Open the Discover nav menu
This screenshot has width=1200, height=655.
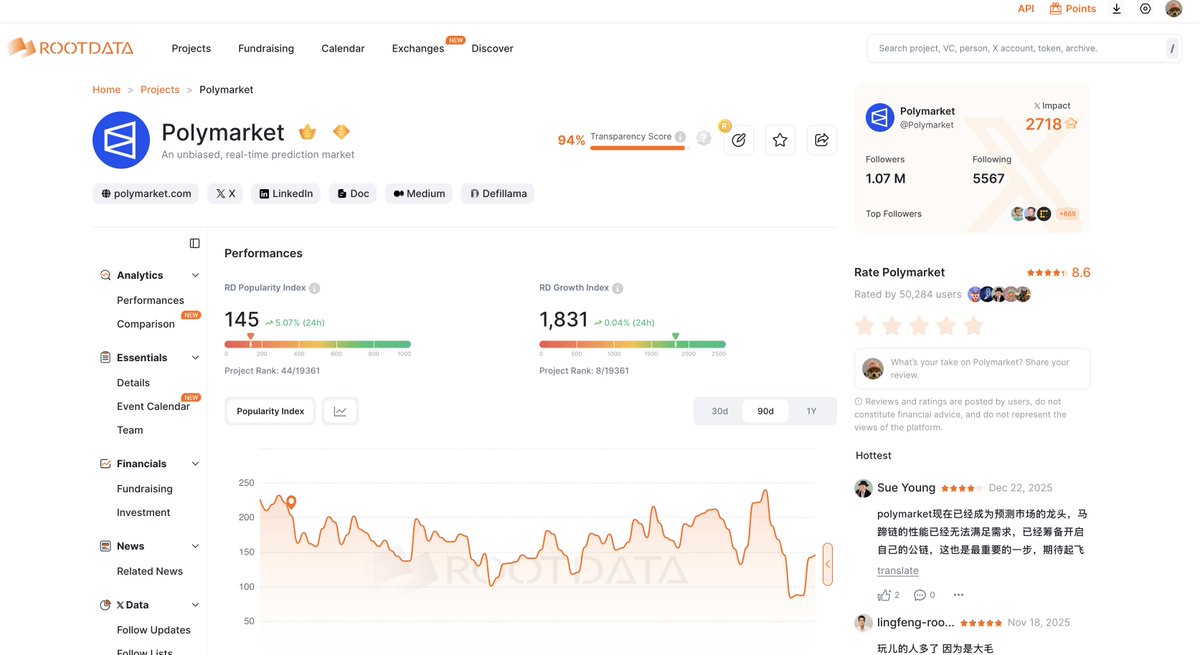point(492,48)
